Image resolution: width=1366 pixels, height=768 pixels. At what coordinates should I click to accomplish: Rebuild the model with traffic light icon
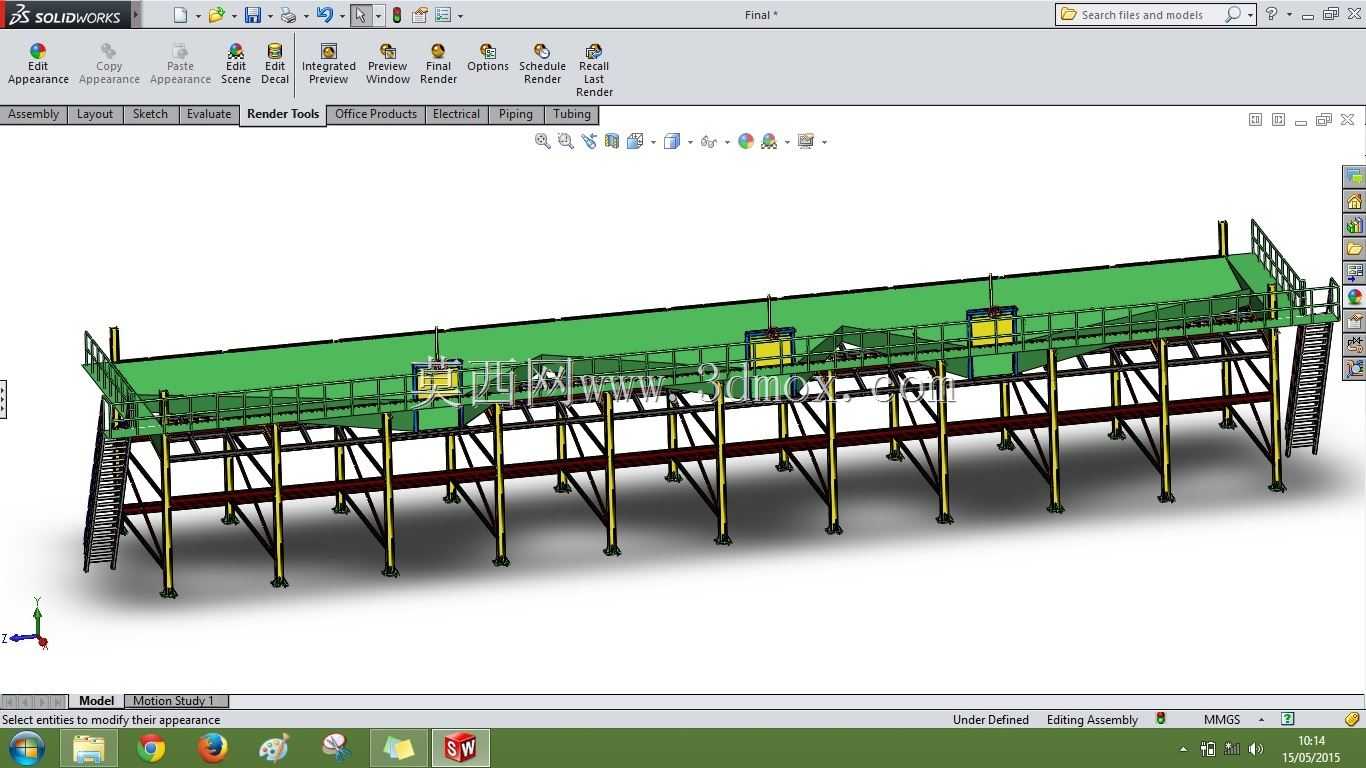(397, 15)
